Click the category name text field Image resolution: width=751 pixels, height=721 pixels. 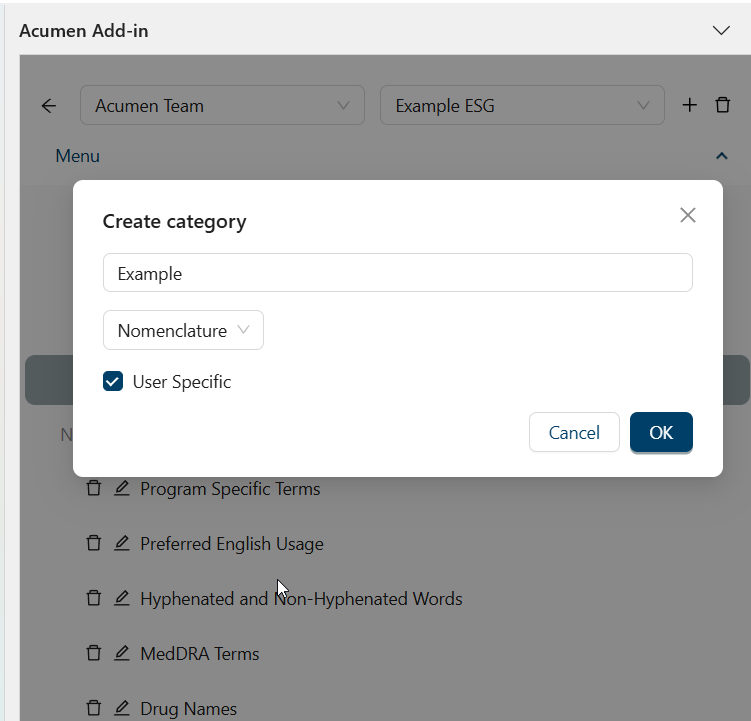(397, 273)
